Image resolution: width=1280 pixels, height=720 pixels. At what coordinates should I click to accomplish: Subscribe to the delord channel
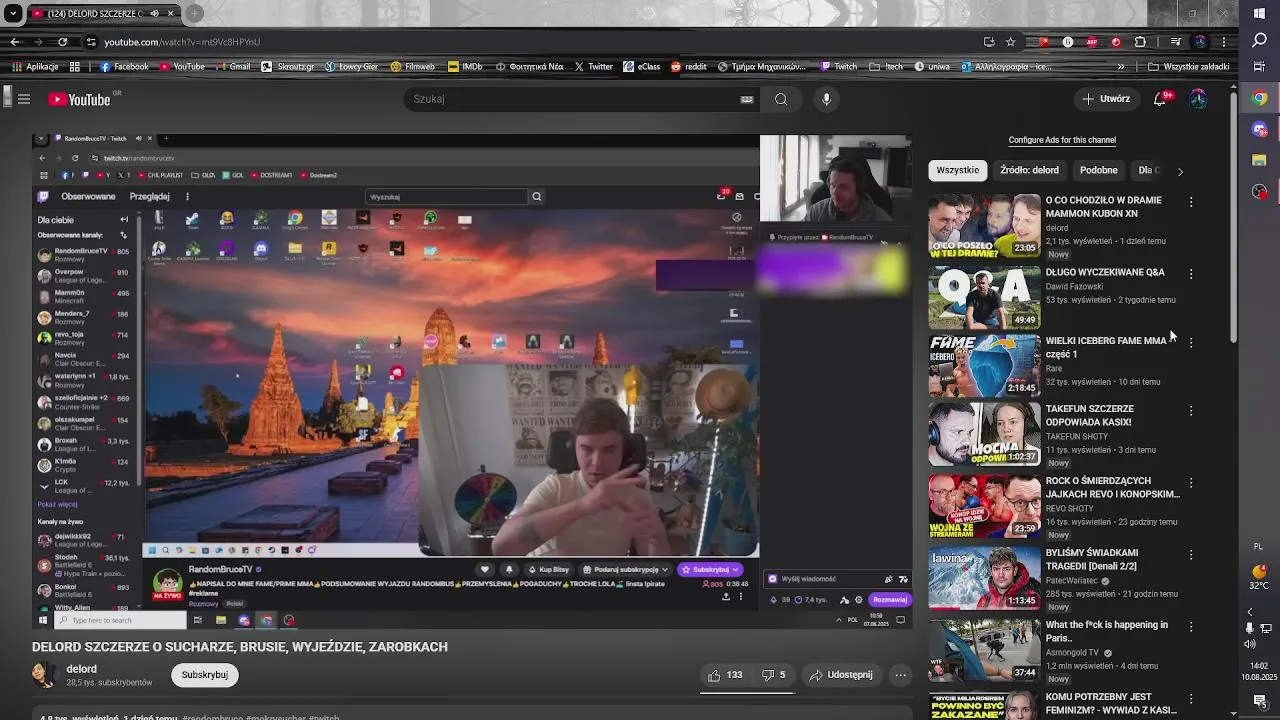[204, 675]
